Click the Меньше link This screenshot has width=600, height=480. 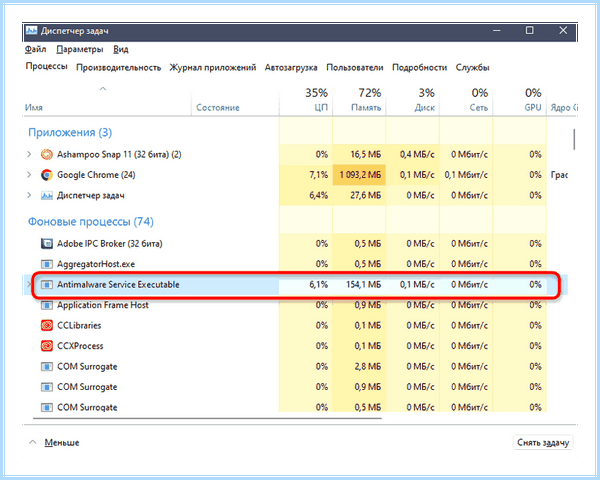tap(62, 443)
